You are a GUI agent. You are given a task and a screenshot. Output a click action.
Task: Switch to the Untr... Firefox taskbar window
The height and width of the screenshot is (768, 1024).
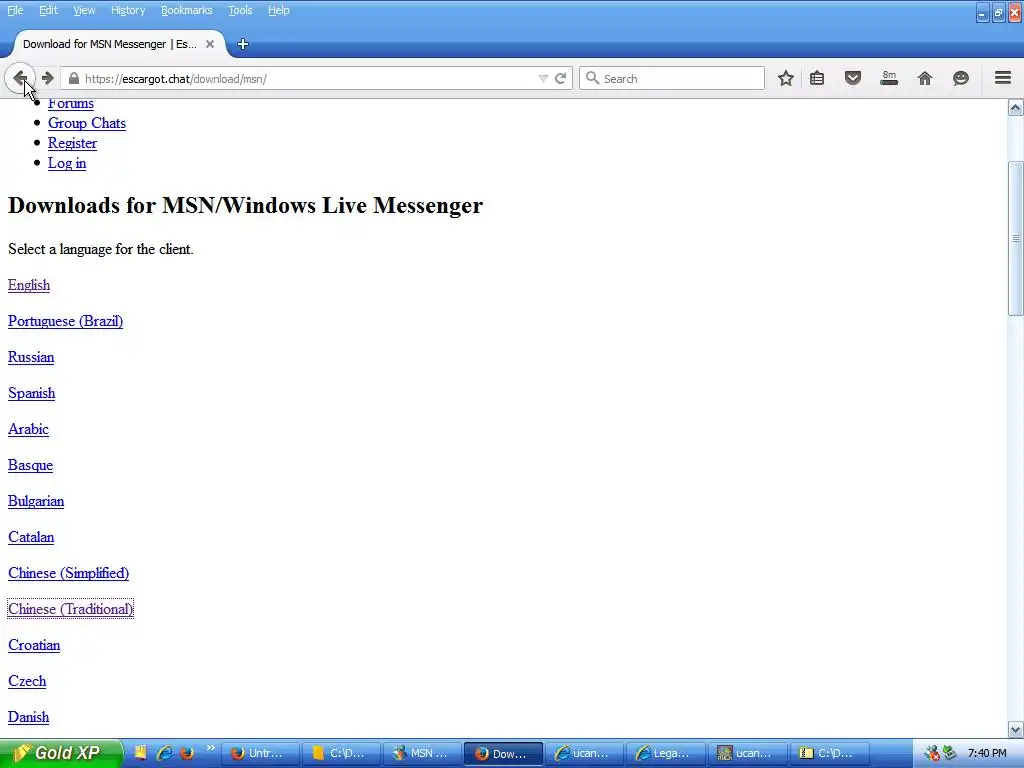[260, 753]
